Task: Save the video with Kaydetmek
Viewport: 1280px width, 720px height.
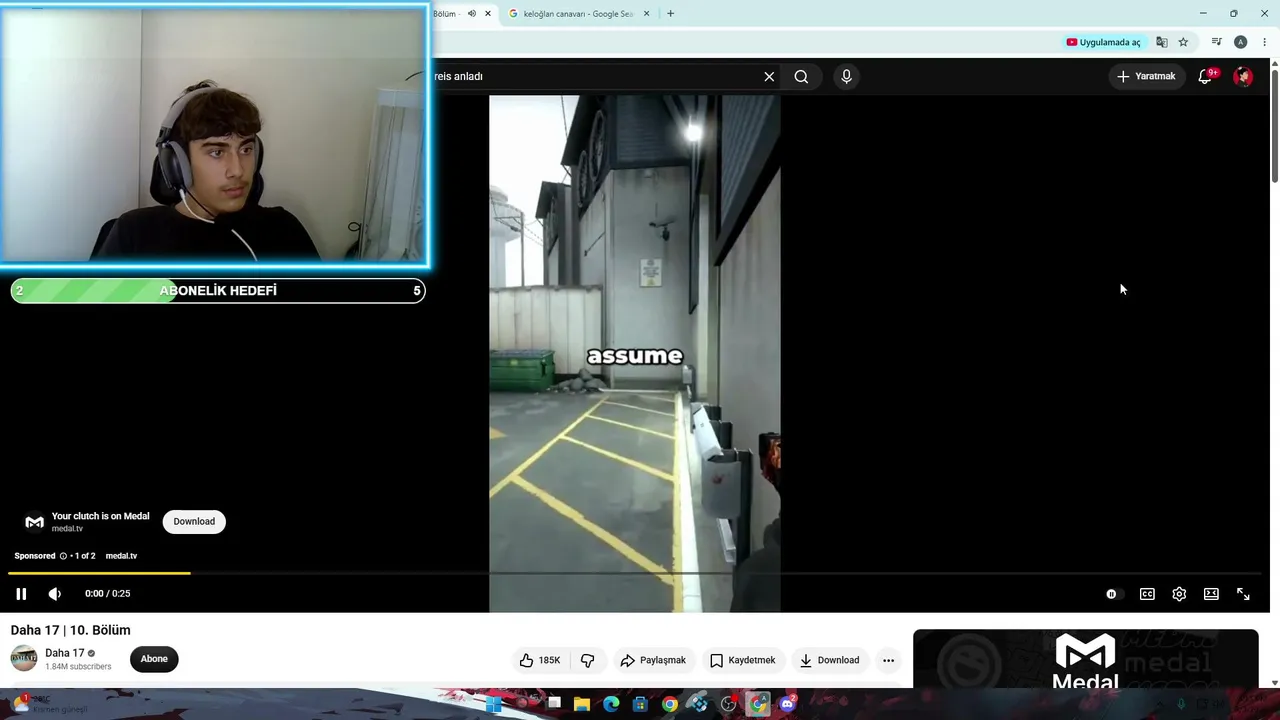Action: tap(743, 660)
